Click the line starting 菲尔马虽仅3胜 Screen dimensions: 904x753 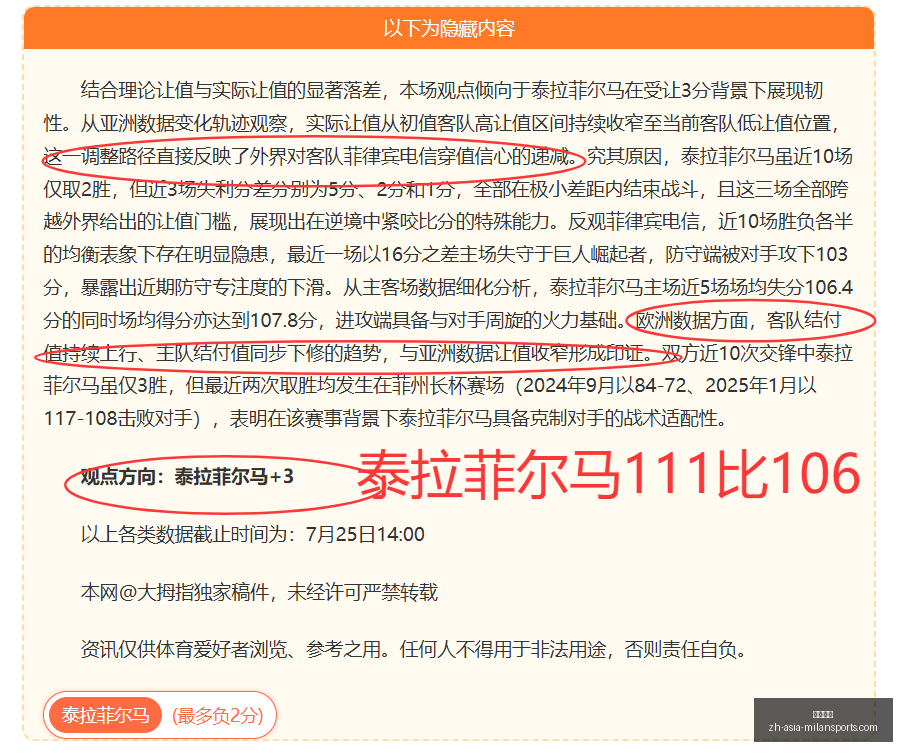[x=430, y=385]
